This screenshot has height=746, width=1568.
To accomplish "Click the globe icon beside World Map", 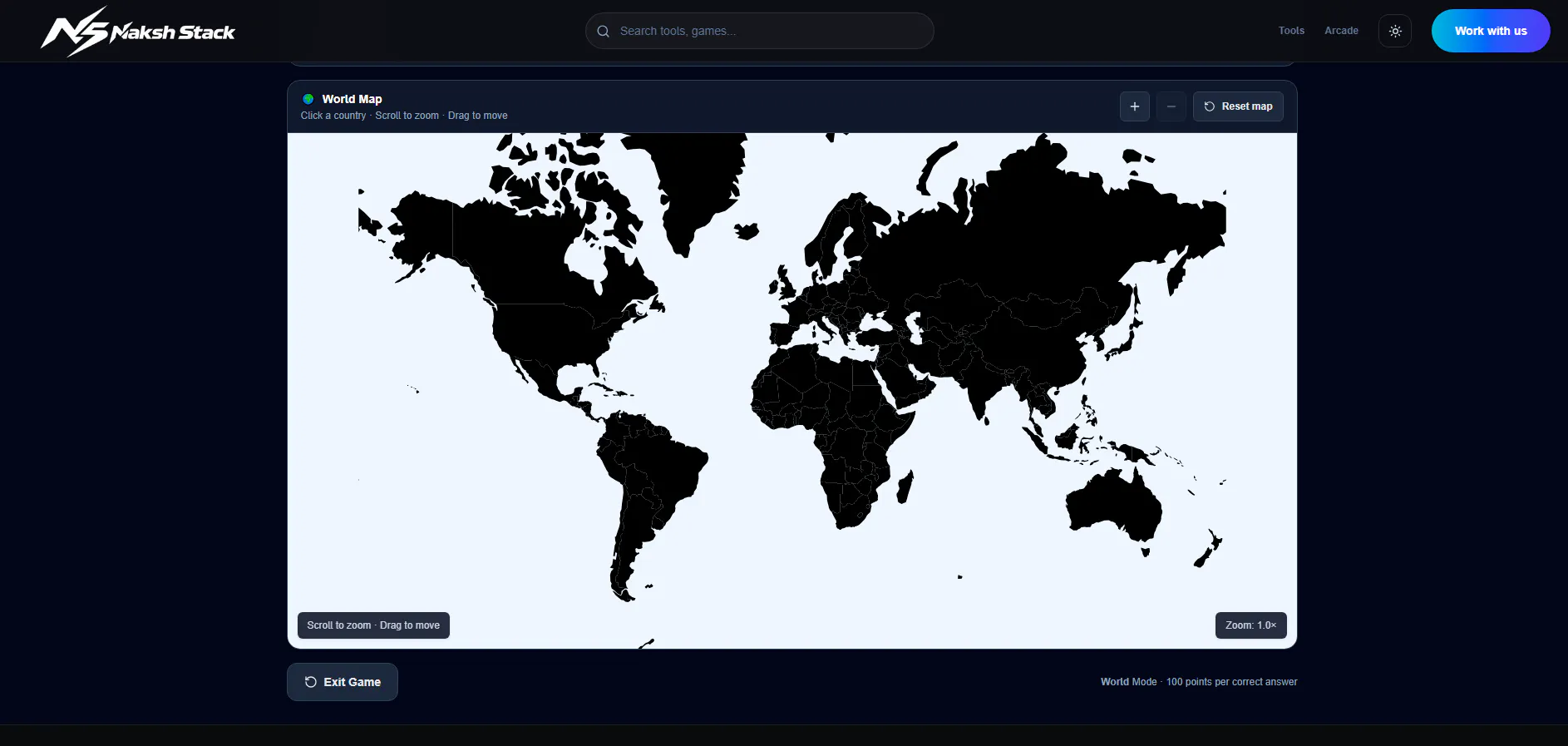I will click(308, 99).
